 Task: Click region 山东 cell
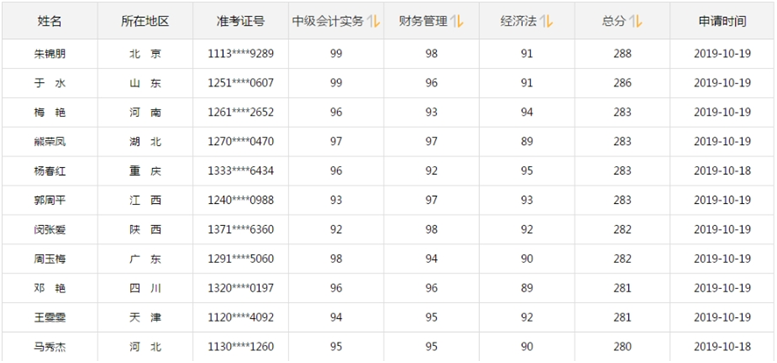pos(145,83)
